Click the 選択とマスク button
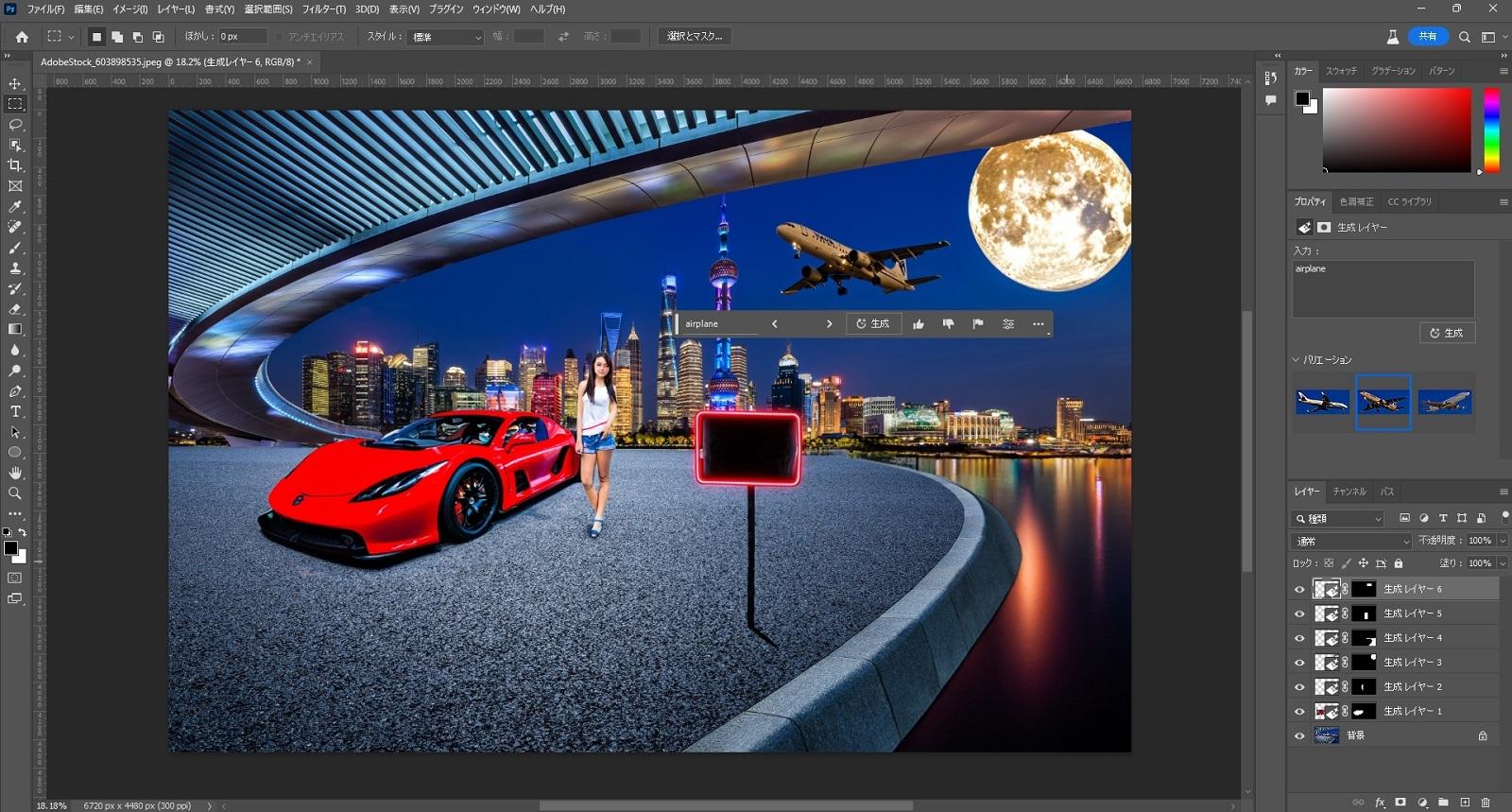 point(695,36)
